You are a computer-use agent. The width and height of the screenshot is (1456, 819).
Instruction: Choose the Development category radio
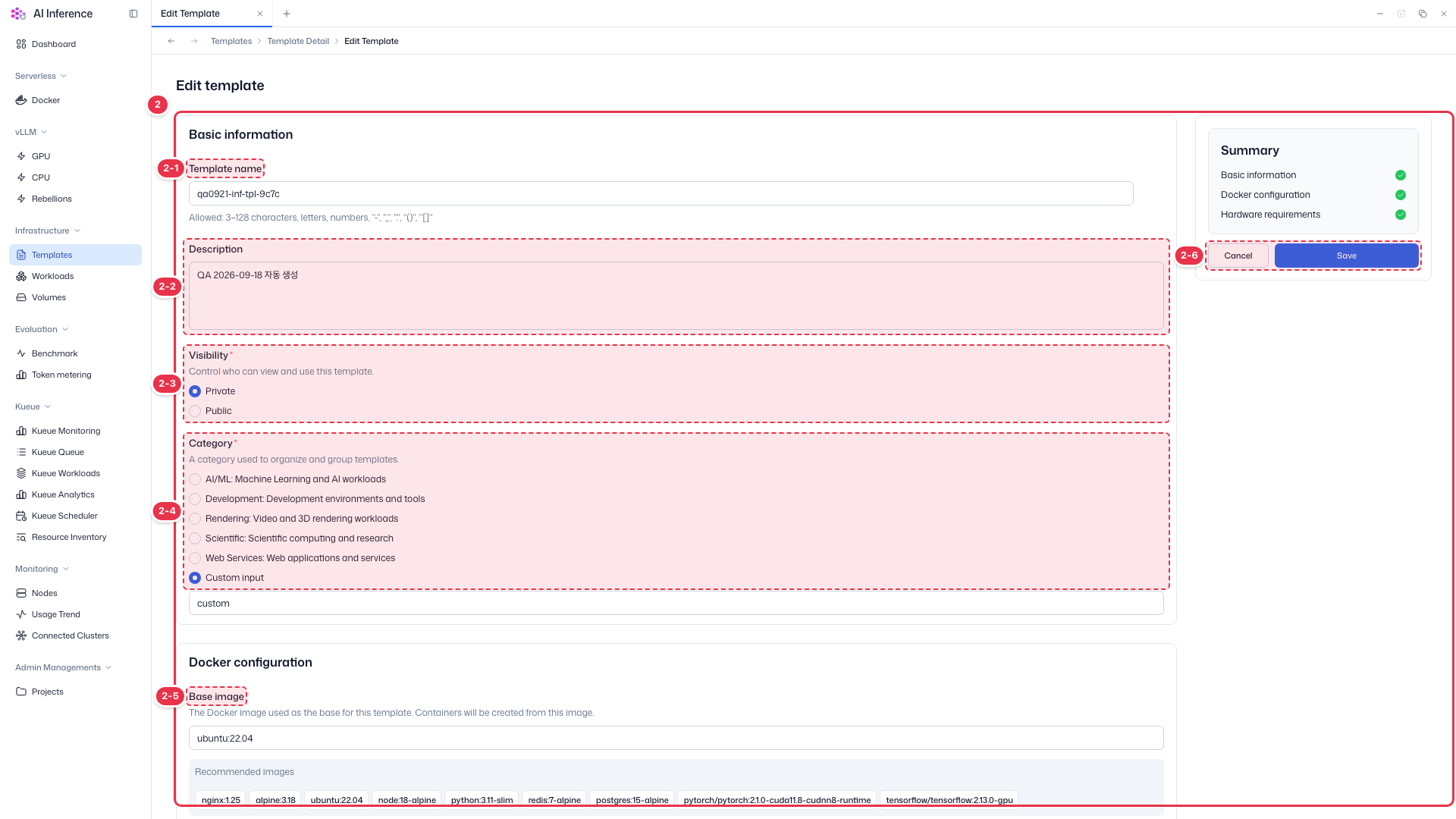(195, 499)
